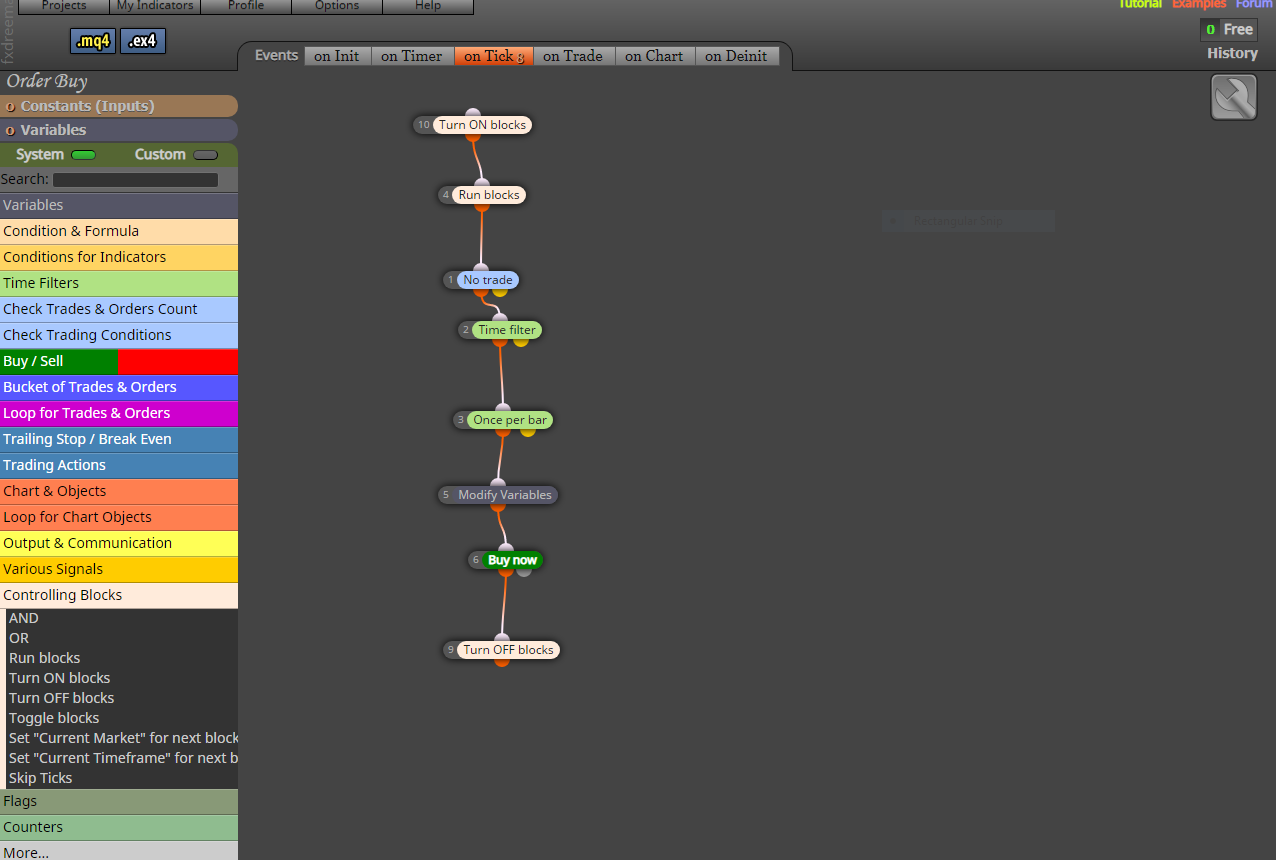Click the wrench settings icon
The image size is (1276, 860).
pos(1233,97)
